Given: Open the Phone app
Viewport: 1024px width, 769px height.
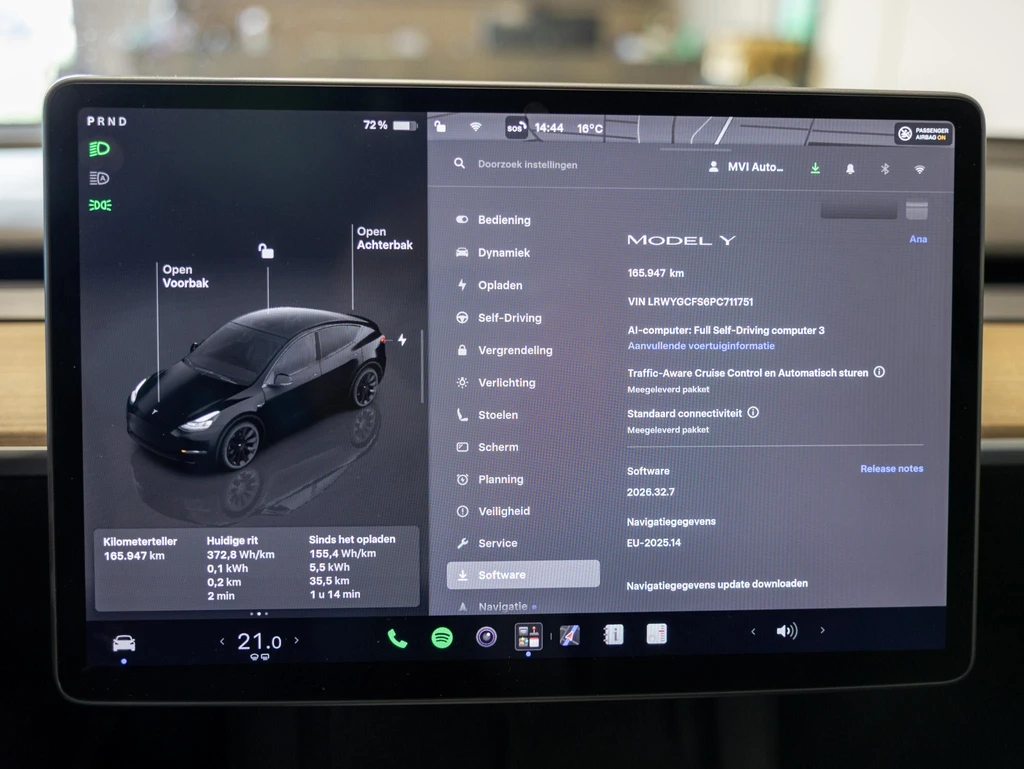Looking at the screenshot, I should 397,638.
